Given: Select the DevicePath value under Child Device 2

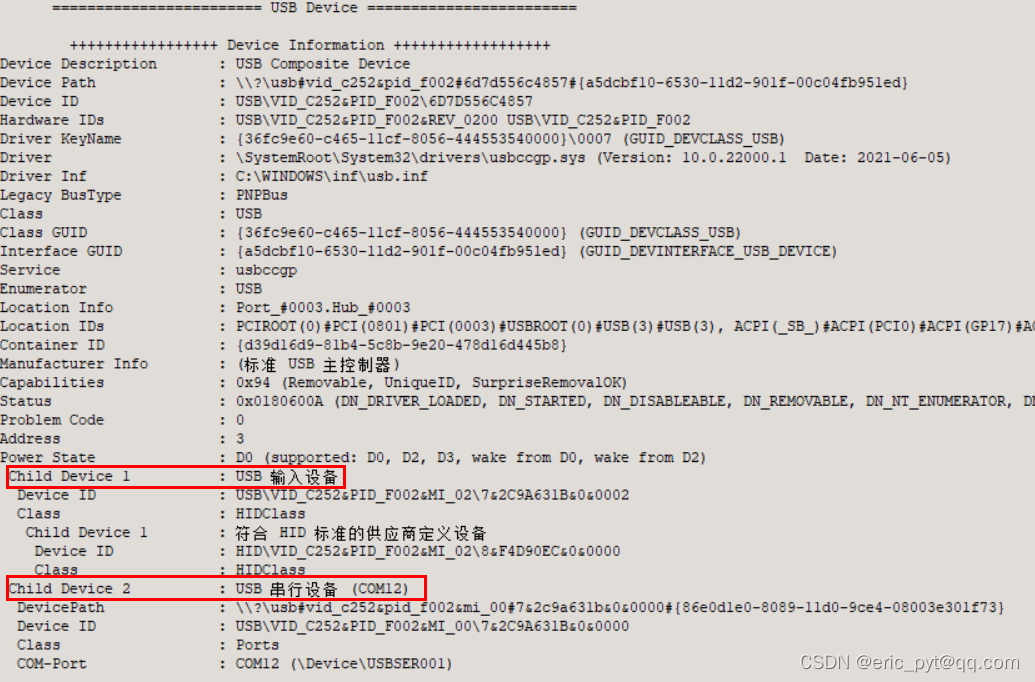Looking at the screenshot, I should pyautogui.click(x=620, y=607).
